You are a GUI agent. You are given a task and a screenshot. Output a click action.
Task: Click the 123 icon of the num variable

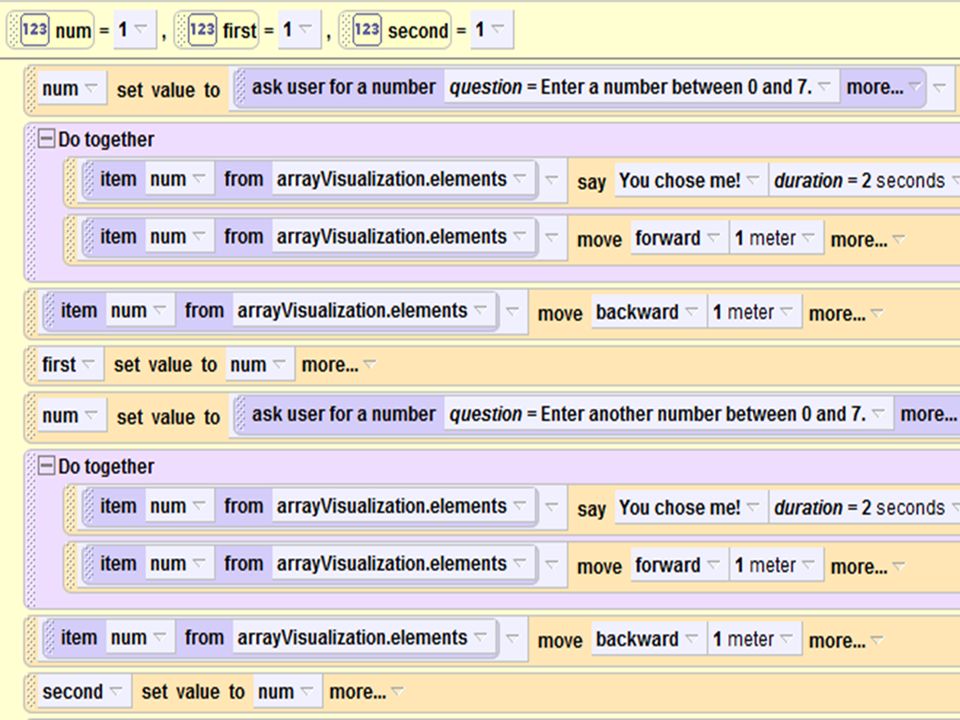coord(34,29)
